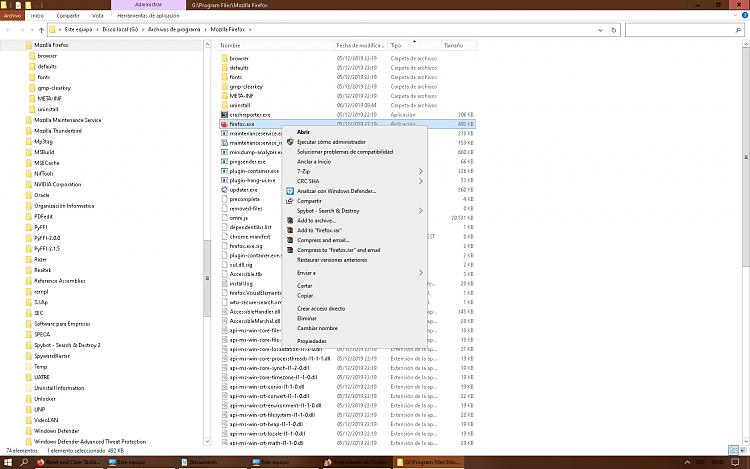Show hidden system tray icons chevron
Image resolution: width=750 pixels, height=469 pixels.
pyautogui.click(x=687, y=462)
